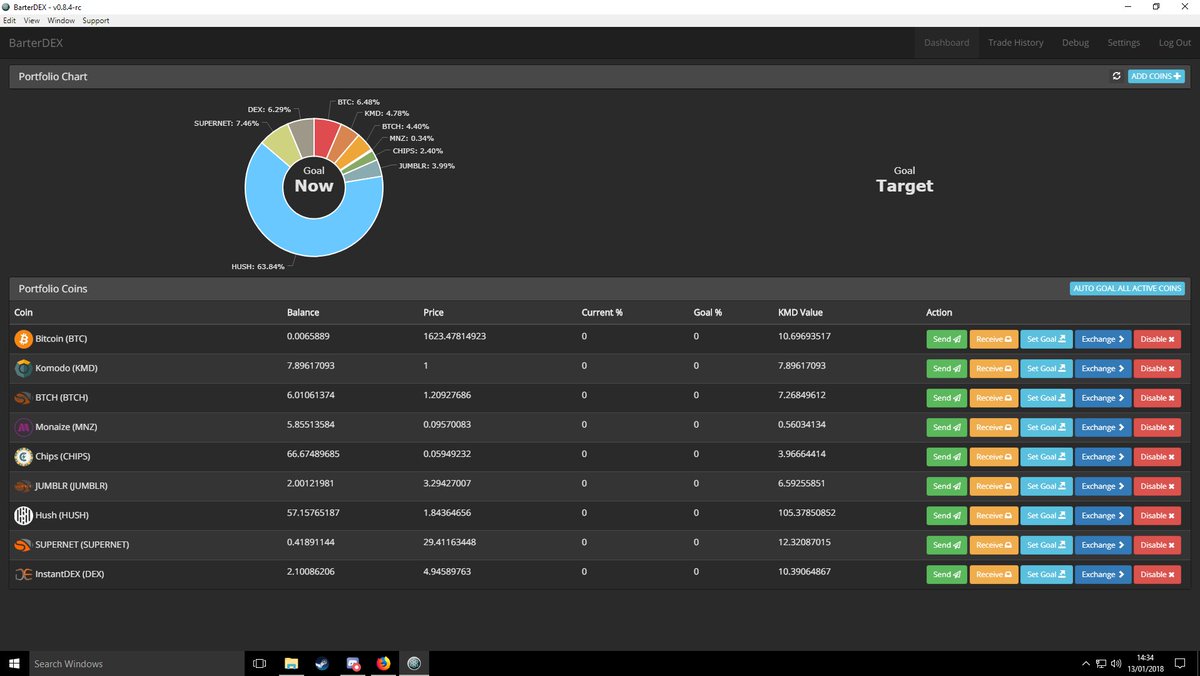Click the InstantDEX coin logo

click(x=23, y=574)
